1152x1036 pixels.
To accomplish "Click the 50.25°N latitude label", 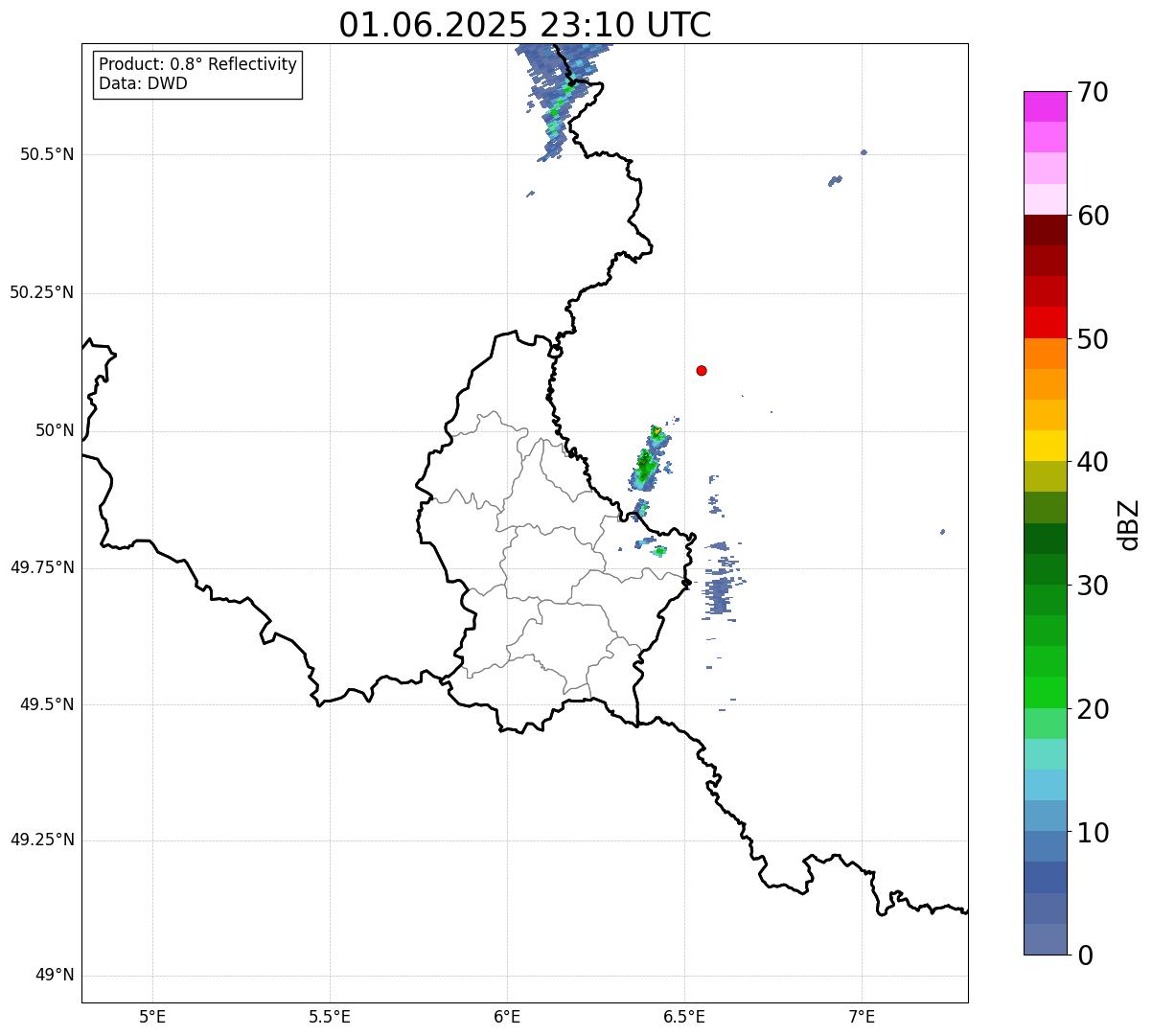I will click(42, 292).
